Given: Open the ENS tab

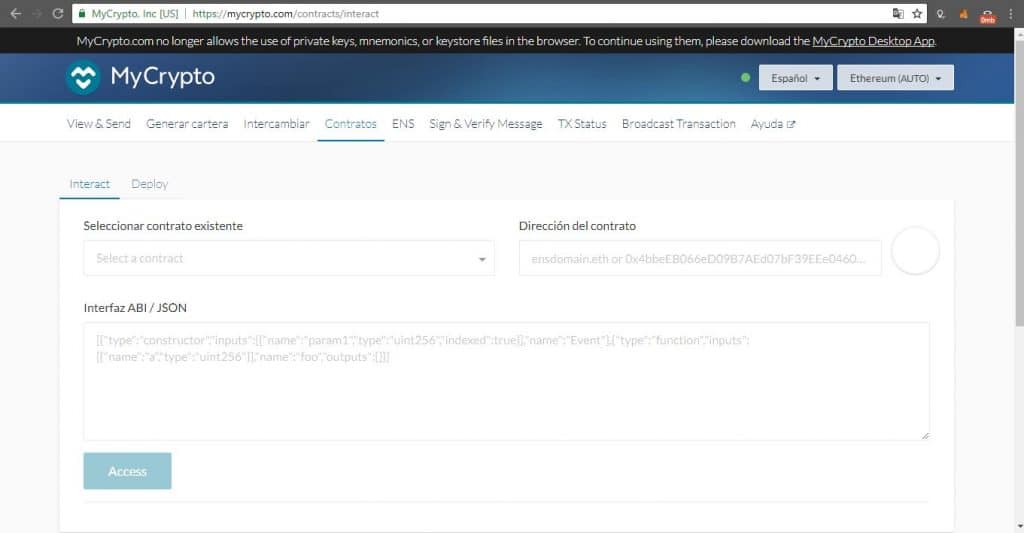Looking at the screenshot, I should click(403, 123).
